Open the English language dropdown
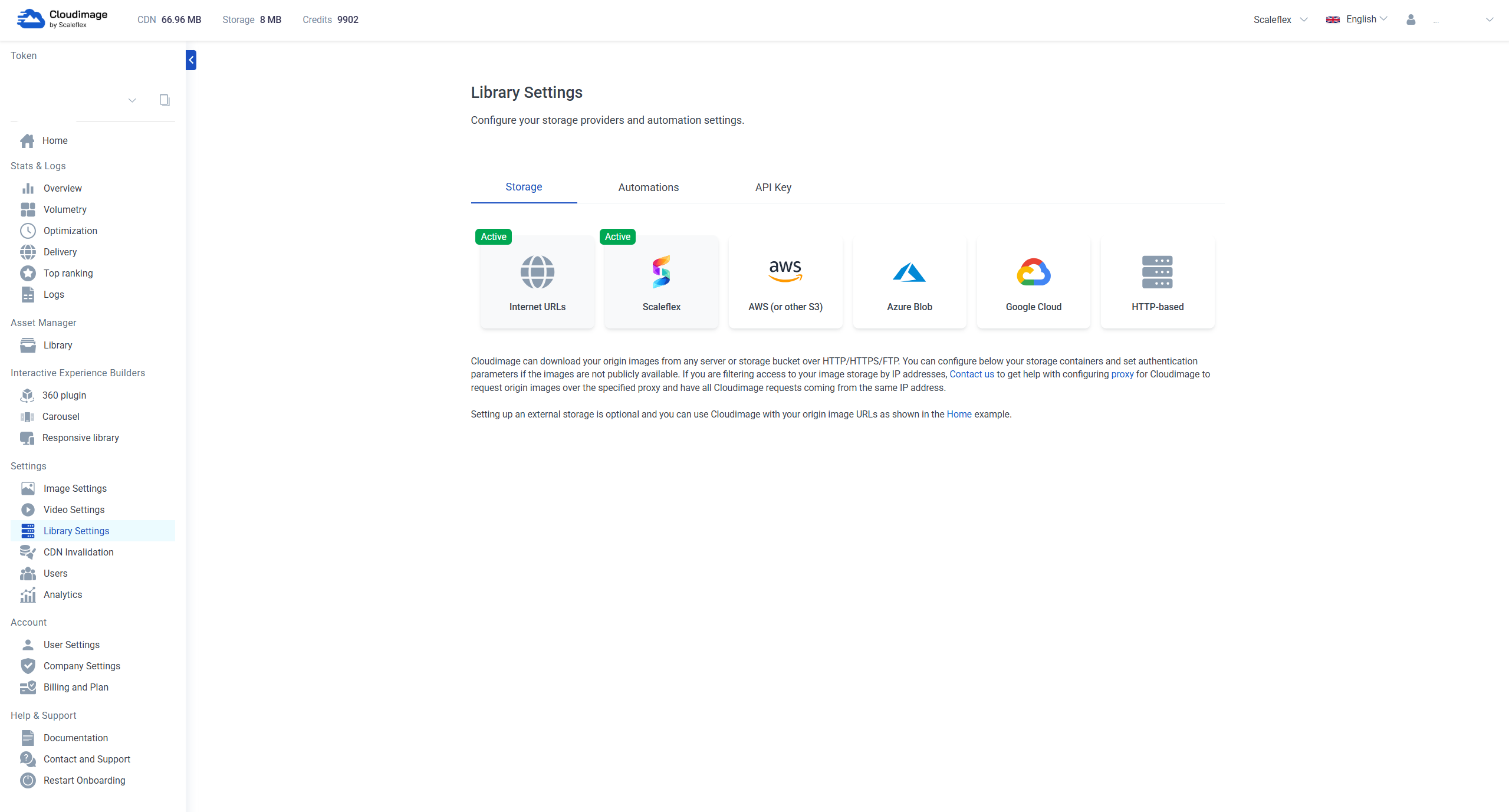Screen dimensions: 1509x812 point(1356,19)
